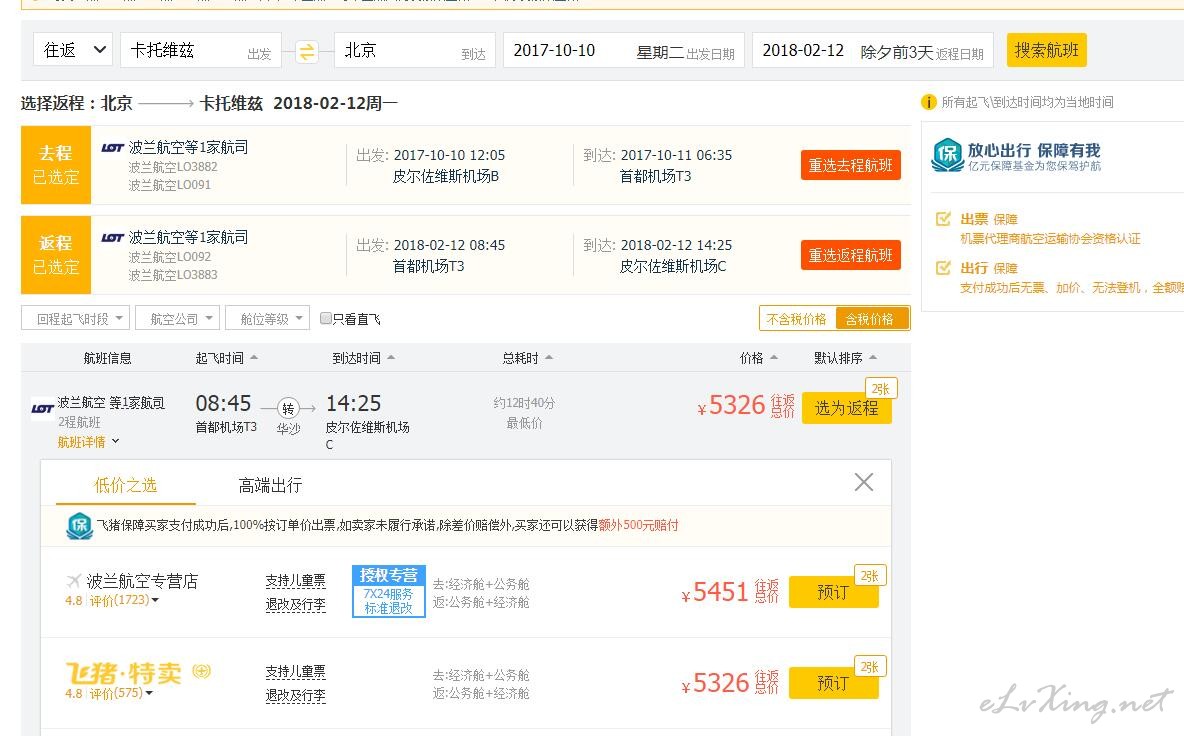Click 重选返程航班 to reselect return flight

[850, 256]
